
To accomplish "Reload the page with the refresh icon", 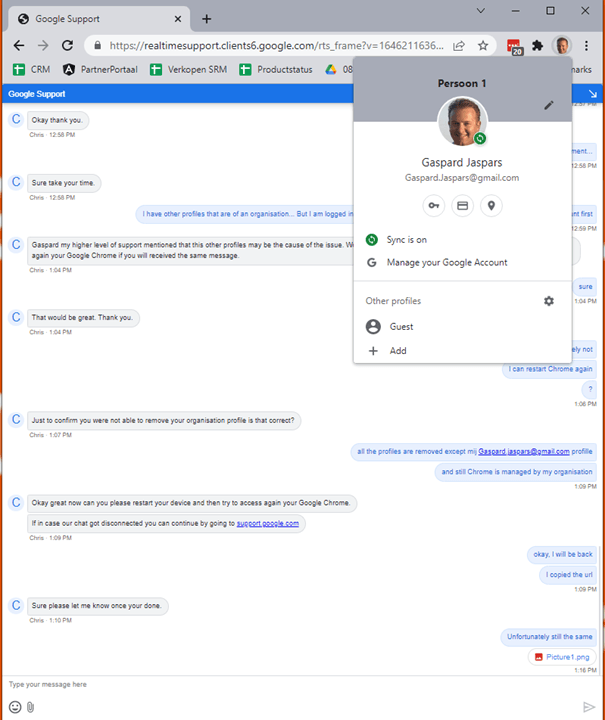I will point(67,45).
